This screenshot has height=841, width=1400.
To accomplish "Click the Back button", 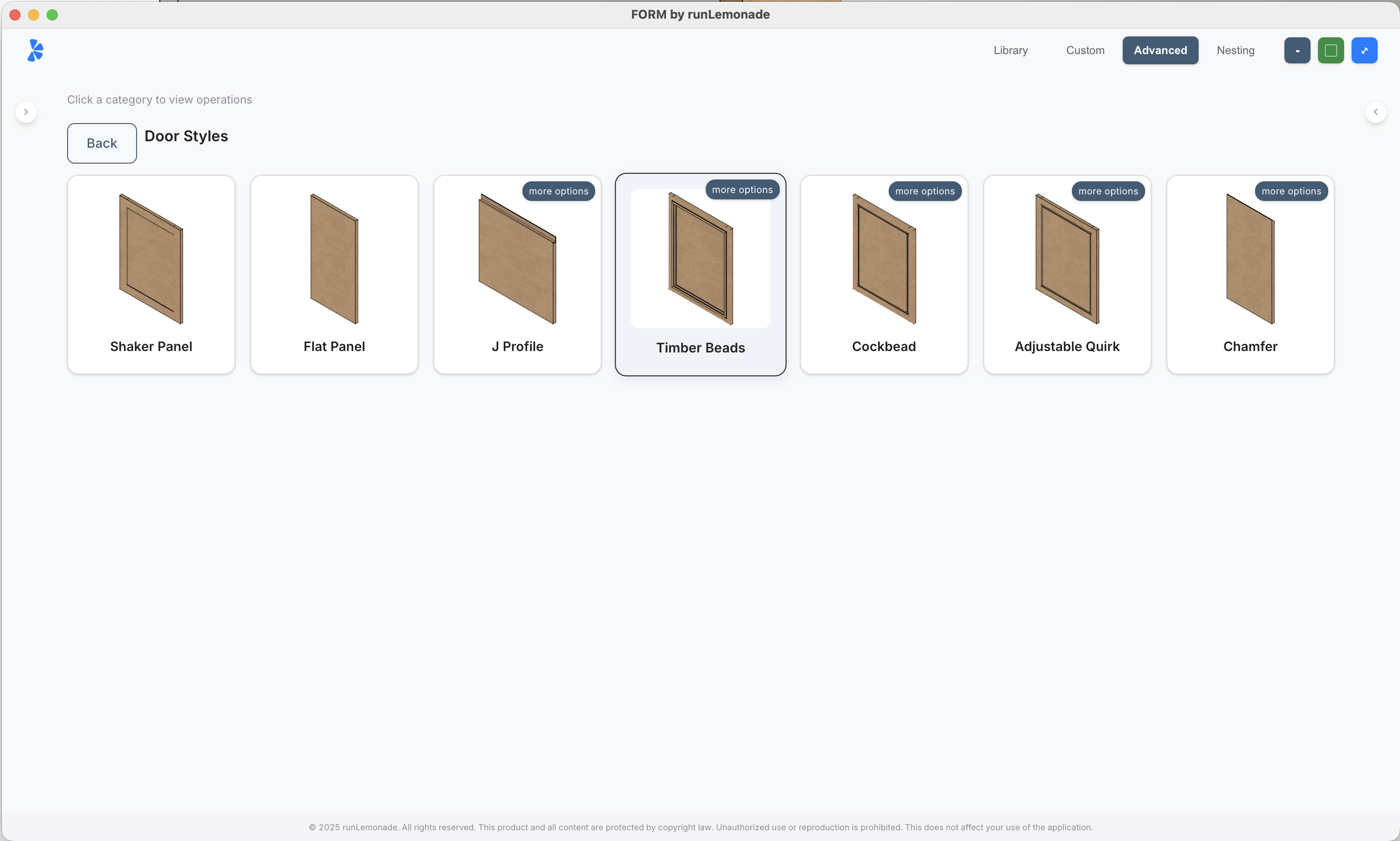I will [x=102, y=143].
